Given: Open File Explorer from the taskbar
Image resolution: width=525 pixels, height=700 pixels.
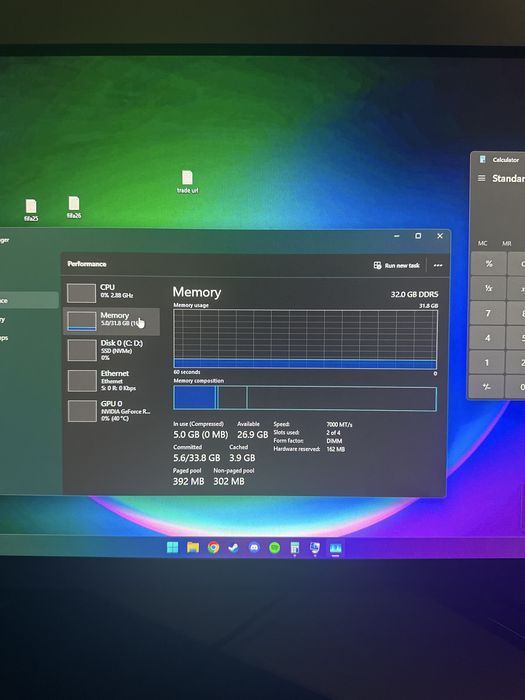Looking at the screenshot, I should [193, 547].
